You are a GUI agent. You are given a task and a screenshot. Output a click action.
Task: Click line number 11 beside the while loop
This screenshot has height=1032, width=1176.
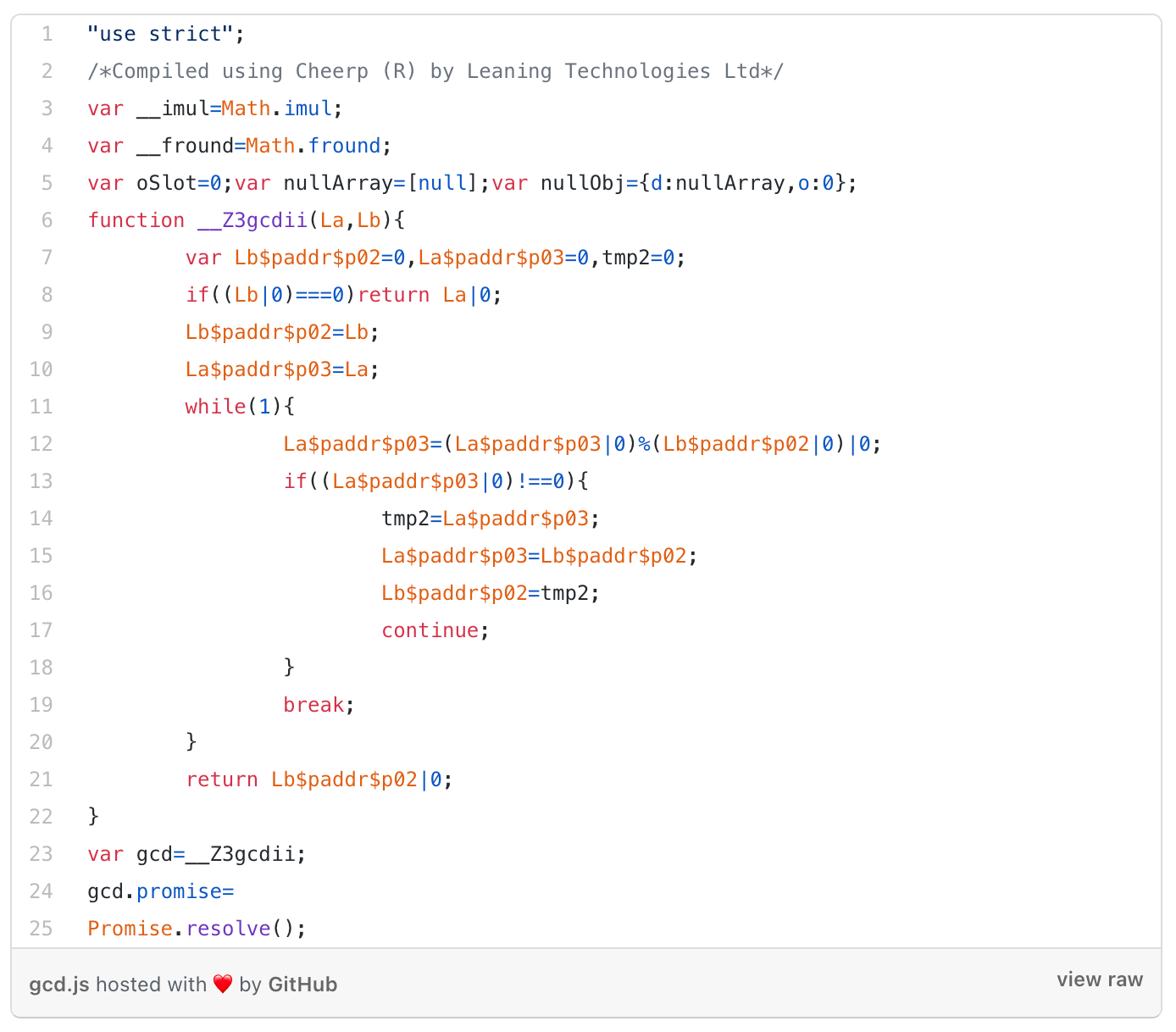[41, 407]
